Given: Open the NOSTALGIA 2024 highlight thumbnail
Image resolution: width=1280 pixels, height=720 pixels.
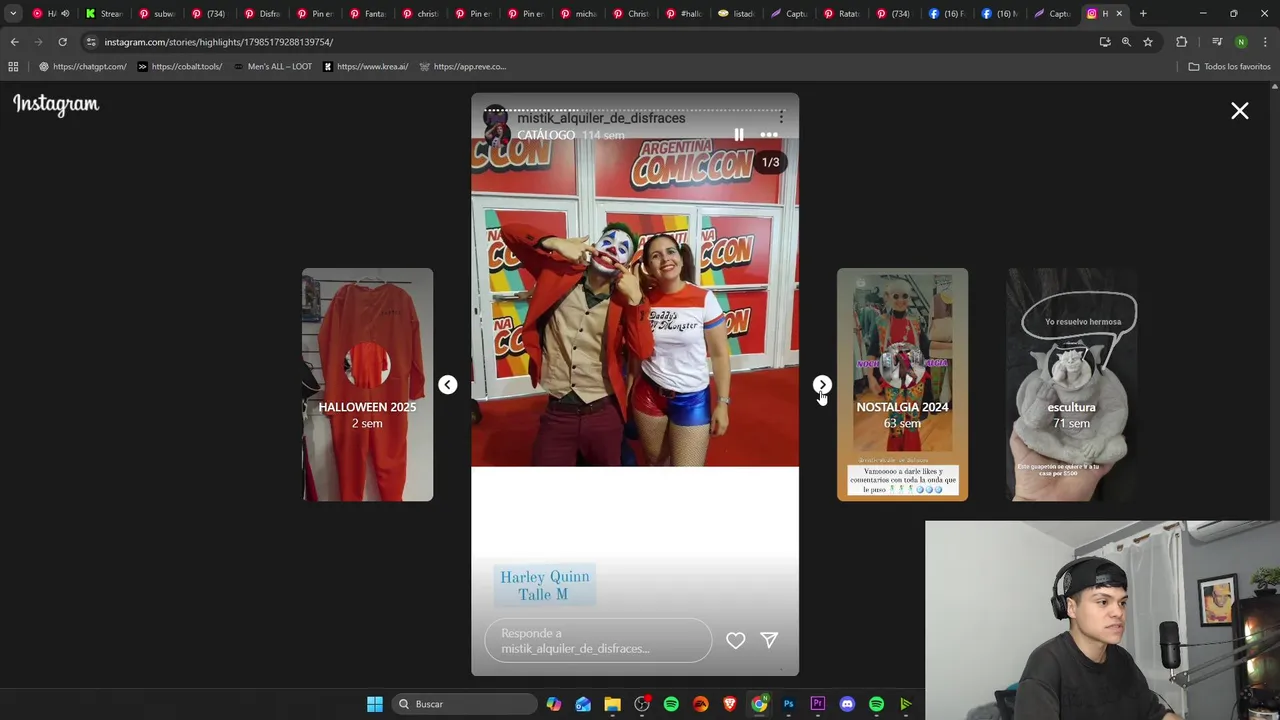Looking at the screenshot, I should [x=902, y=385].
